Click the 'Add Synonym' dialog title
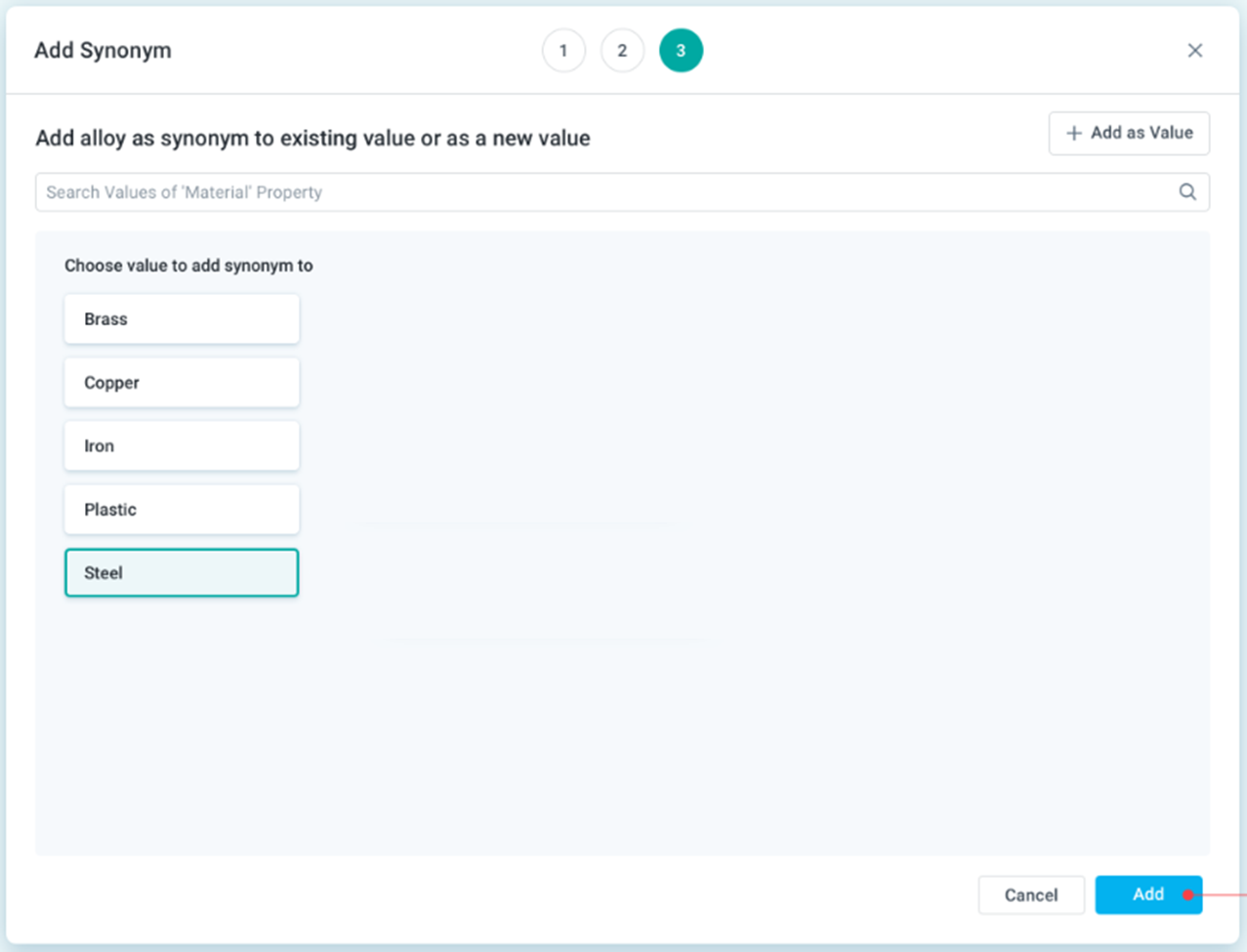Viewport: 1247px width, 952px height. tap(103, 51)
